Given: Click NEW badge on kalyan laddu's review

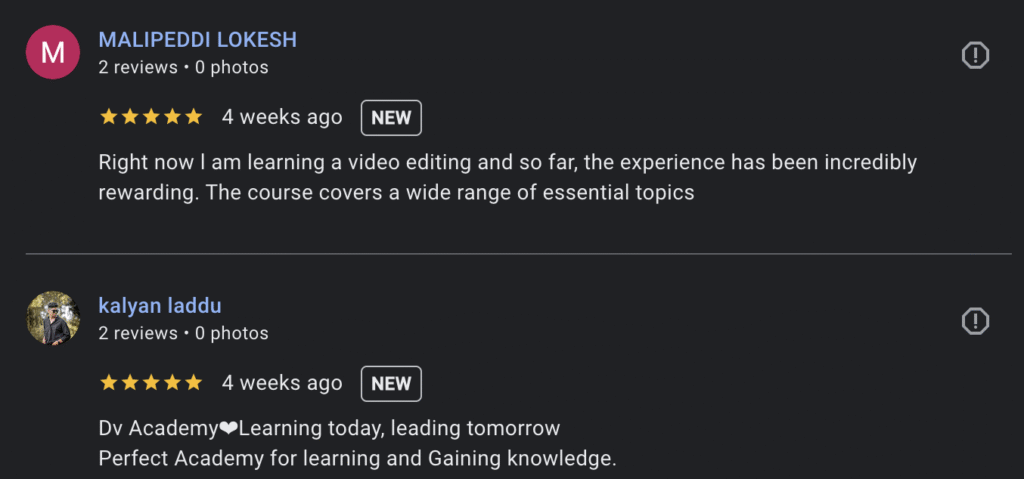Looking at the screenshot, I should [391, 383].
